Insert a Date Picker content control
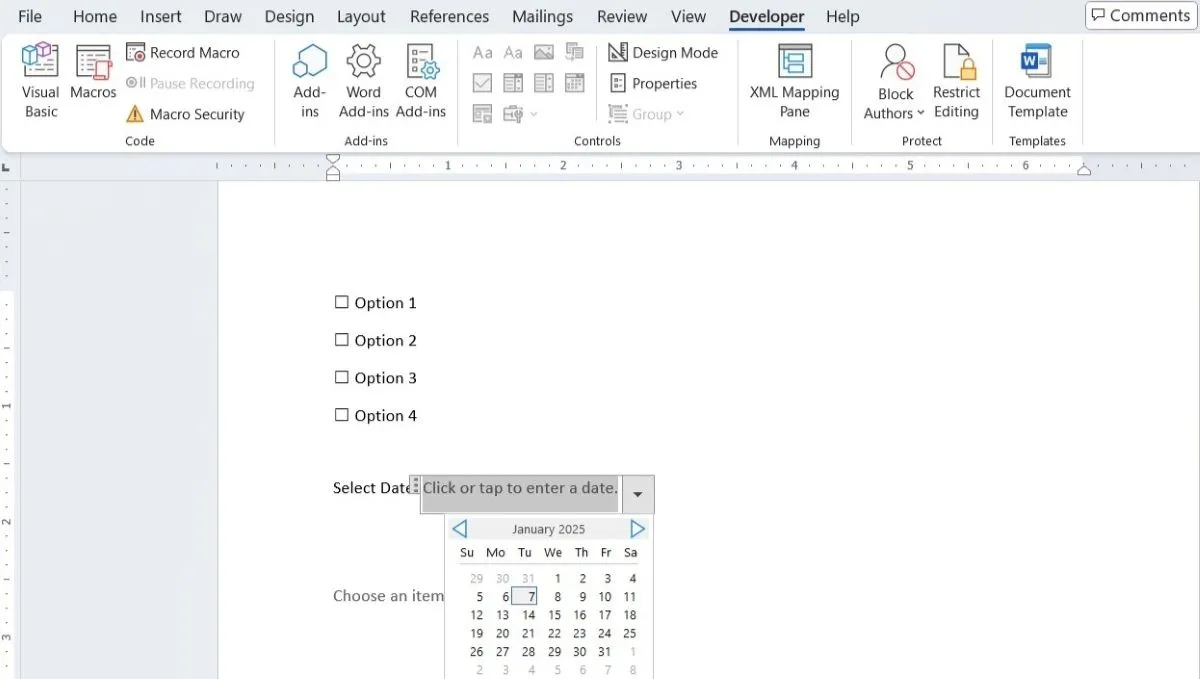Image resolution: width=1200 pixels, height=679 pixels. coord(575,83)
